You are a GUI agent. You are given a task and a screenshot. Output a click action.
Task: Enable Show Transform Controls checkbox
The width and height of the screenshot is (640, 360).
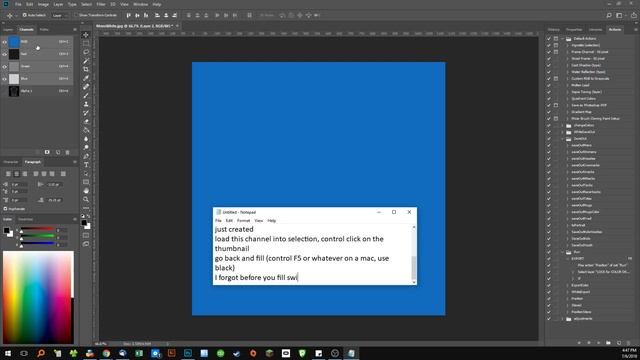(76, 15)
